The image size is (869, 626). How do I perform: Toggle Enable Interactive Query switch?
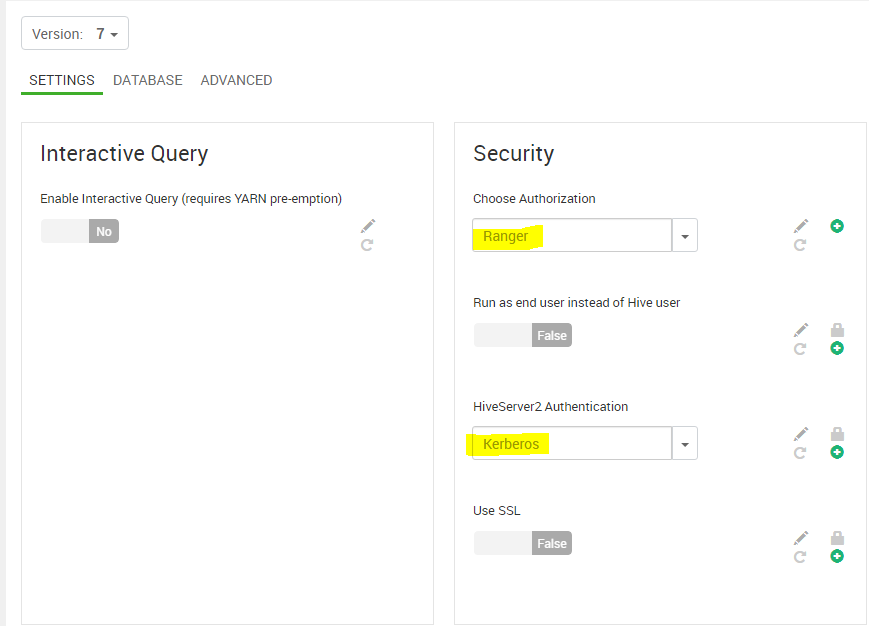(79, 231)
